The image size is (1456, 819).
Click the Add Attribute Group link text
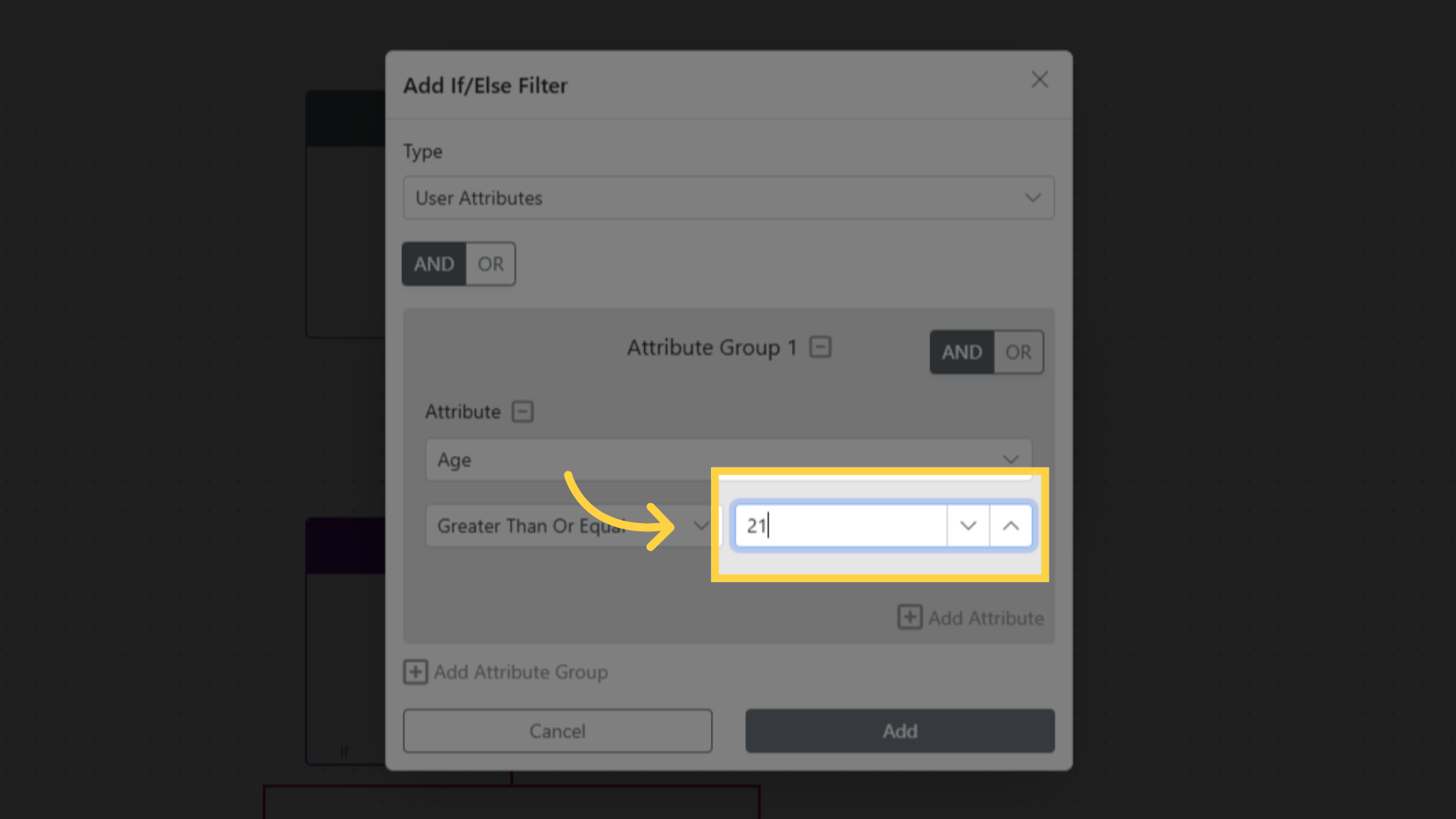(x=521, y=672)
